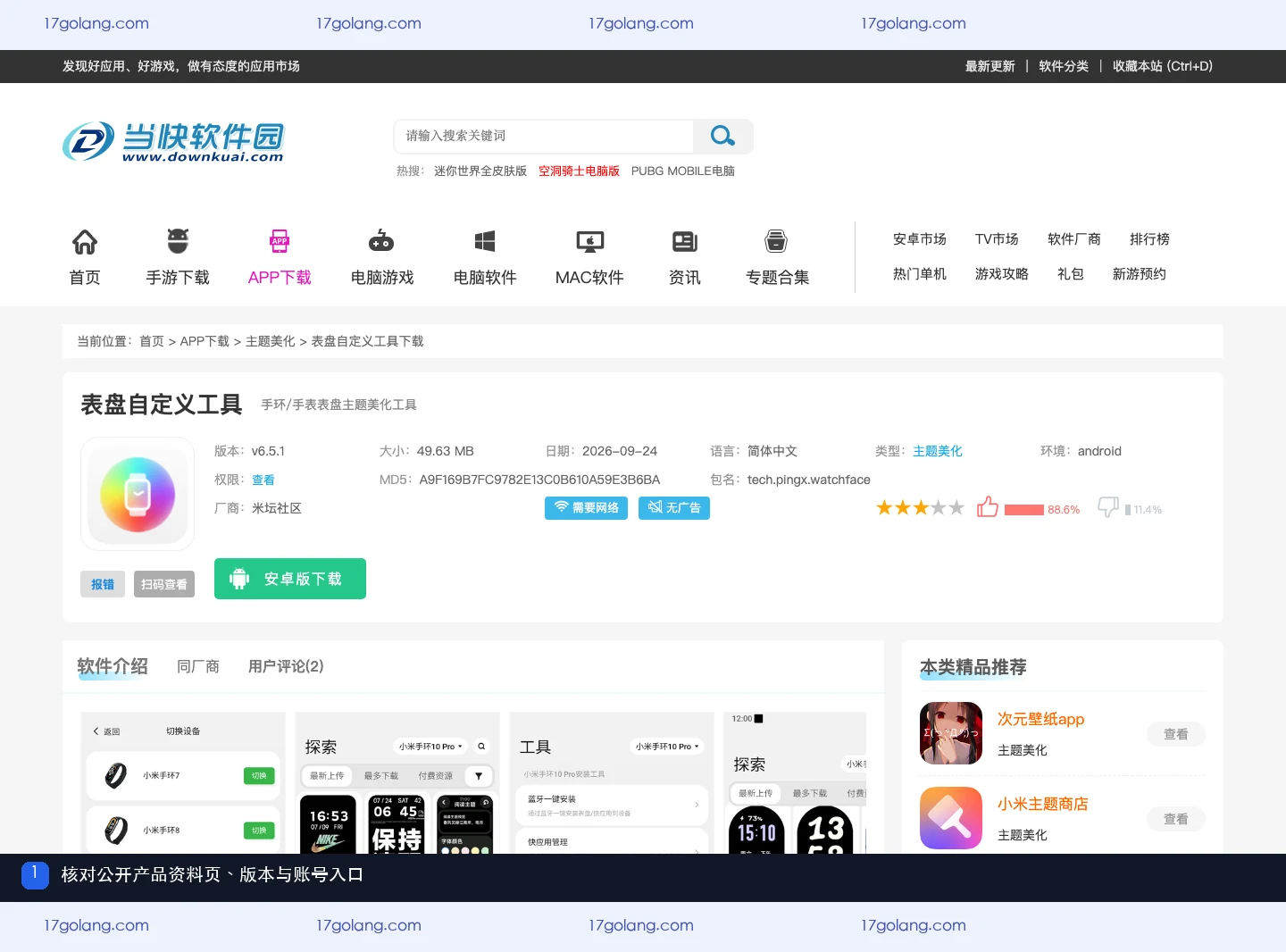The height and width of the screenshot is (952, 1286).
Task: Open the 排行榜 link
Action: 1149,239
